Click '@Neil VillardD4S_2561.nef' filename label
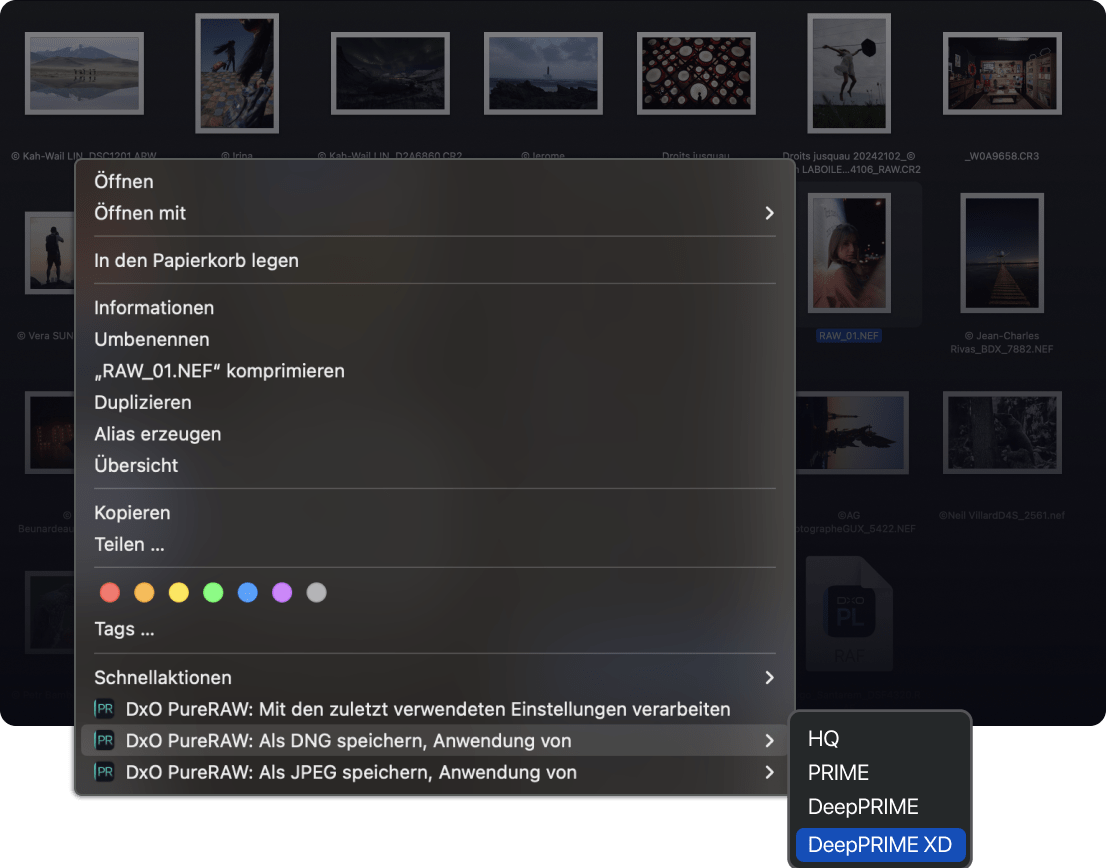The width and height of the screenshot is (1106, 868). point(1002,515)
